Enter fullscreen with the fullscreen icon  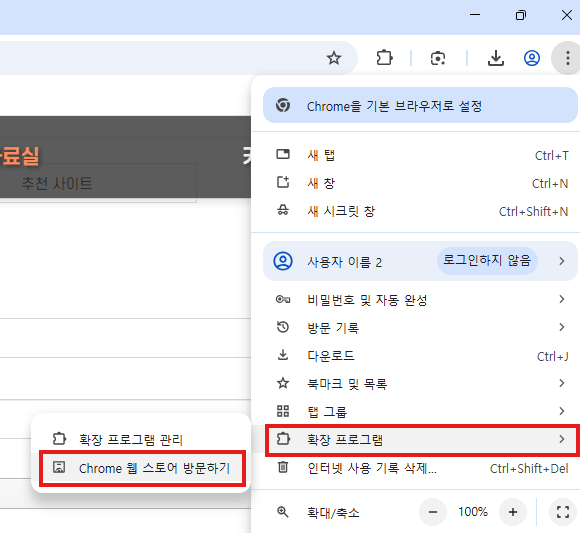pyautogui.click(x=563, y=512)
